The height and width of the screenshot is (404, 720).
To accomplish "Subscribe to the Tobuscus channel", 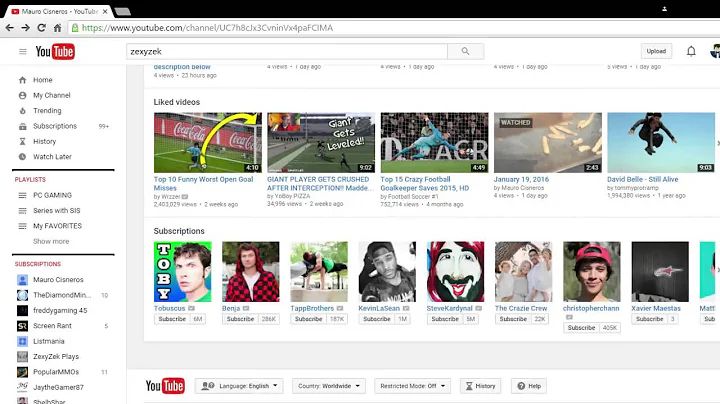I will pyautogui.click(x=172, y=319).
